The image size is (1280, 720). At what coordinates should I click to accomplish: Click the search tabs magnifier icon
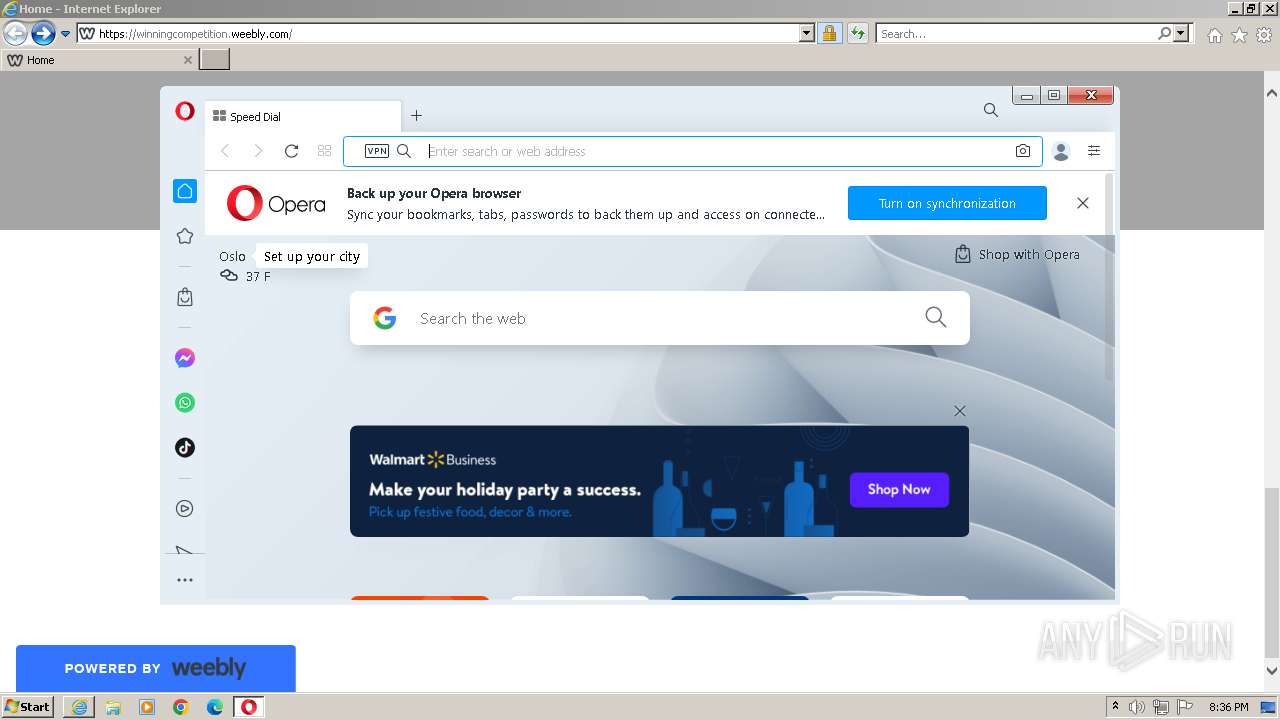click(x=990, y=111)
